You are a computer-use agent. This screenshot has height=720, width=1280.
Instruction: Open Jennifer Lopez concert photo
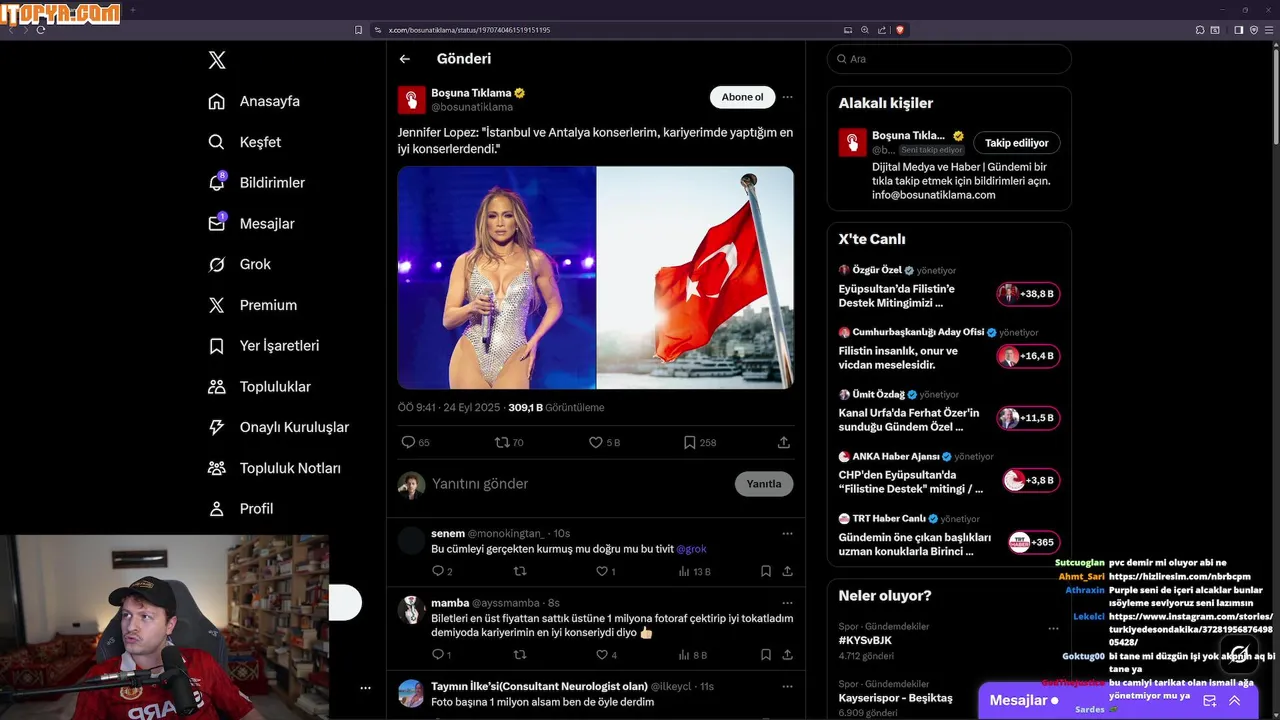click(497, 278)
